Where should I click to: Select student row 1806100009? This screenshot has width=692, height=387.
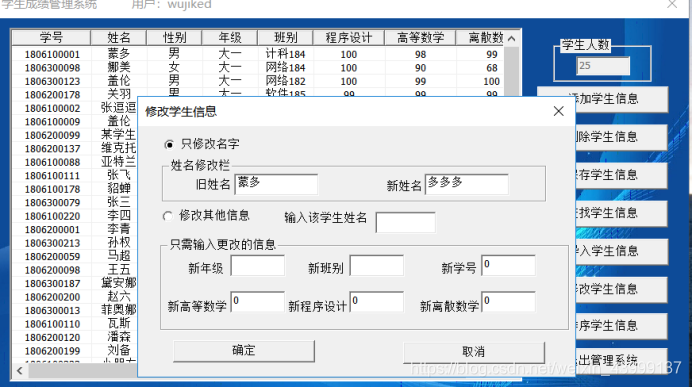(75, 121)
